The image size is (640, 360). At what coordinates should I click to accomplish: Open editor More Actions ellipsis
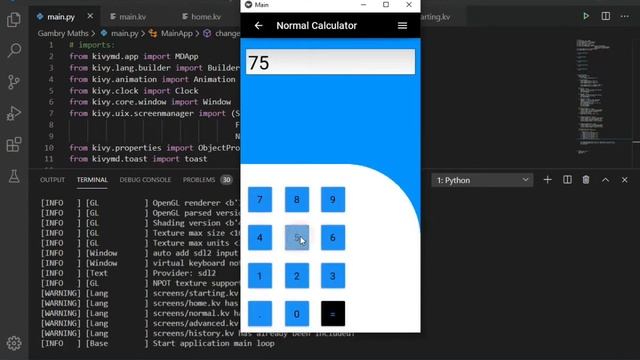tap(625, 16)
